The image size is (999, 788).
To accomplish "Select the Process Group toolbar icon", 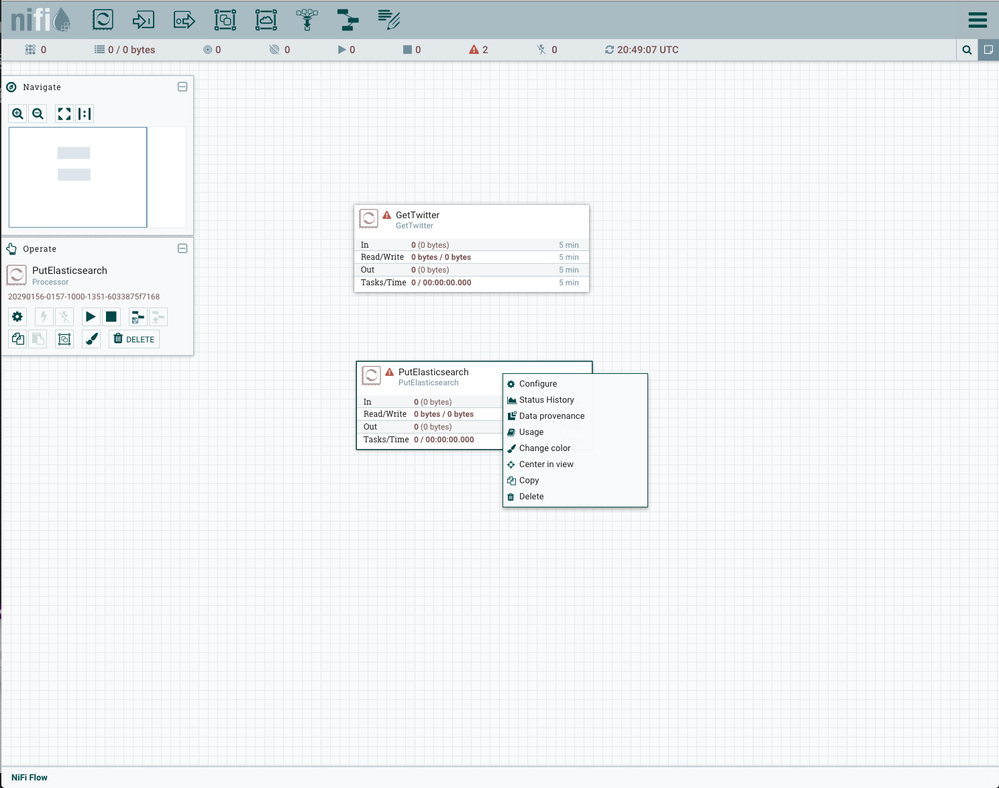I will [225, 19].
